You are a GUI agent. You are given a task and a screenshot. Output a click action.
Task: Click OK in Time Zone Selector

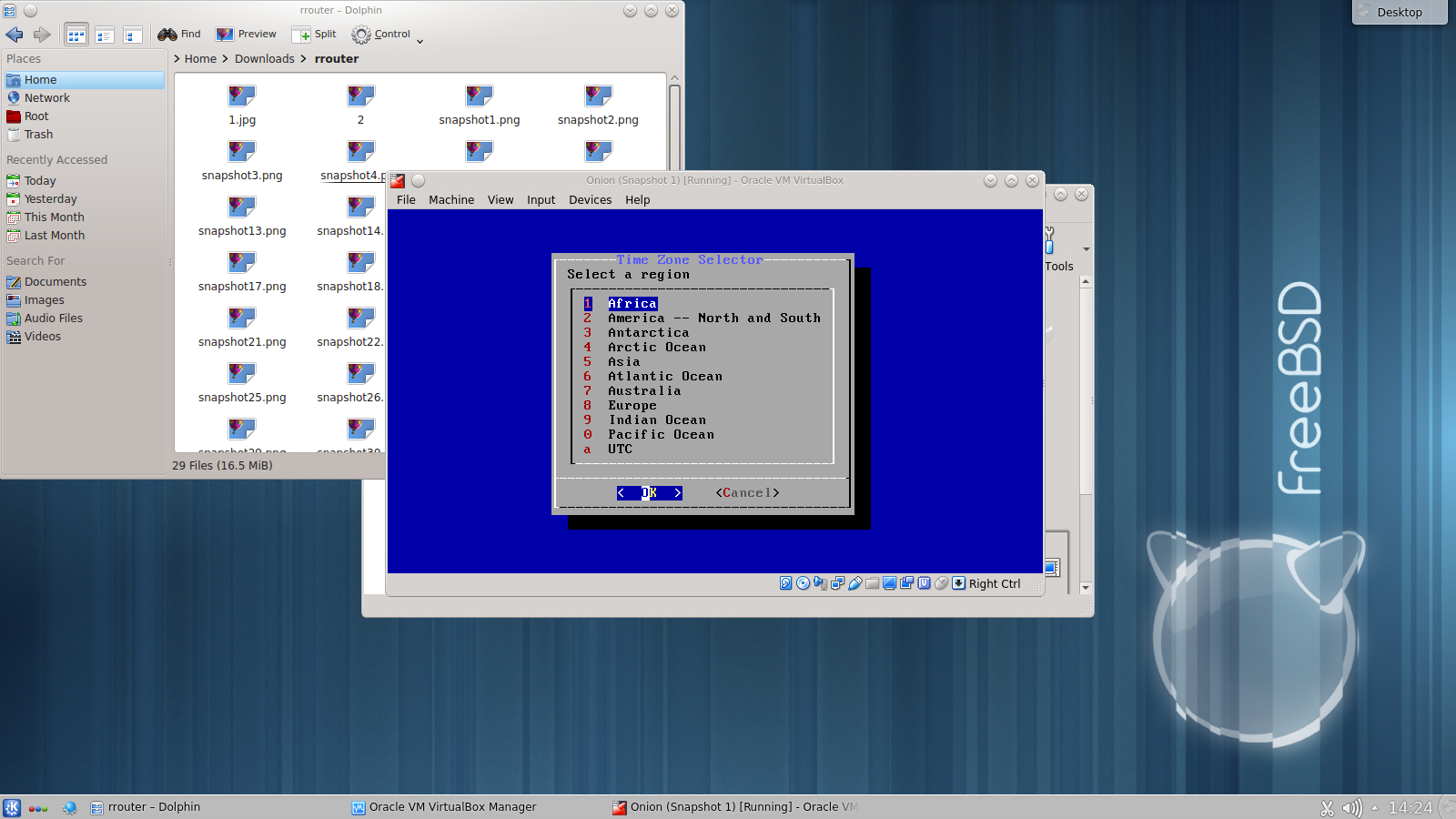coord(649,493)
